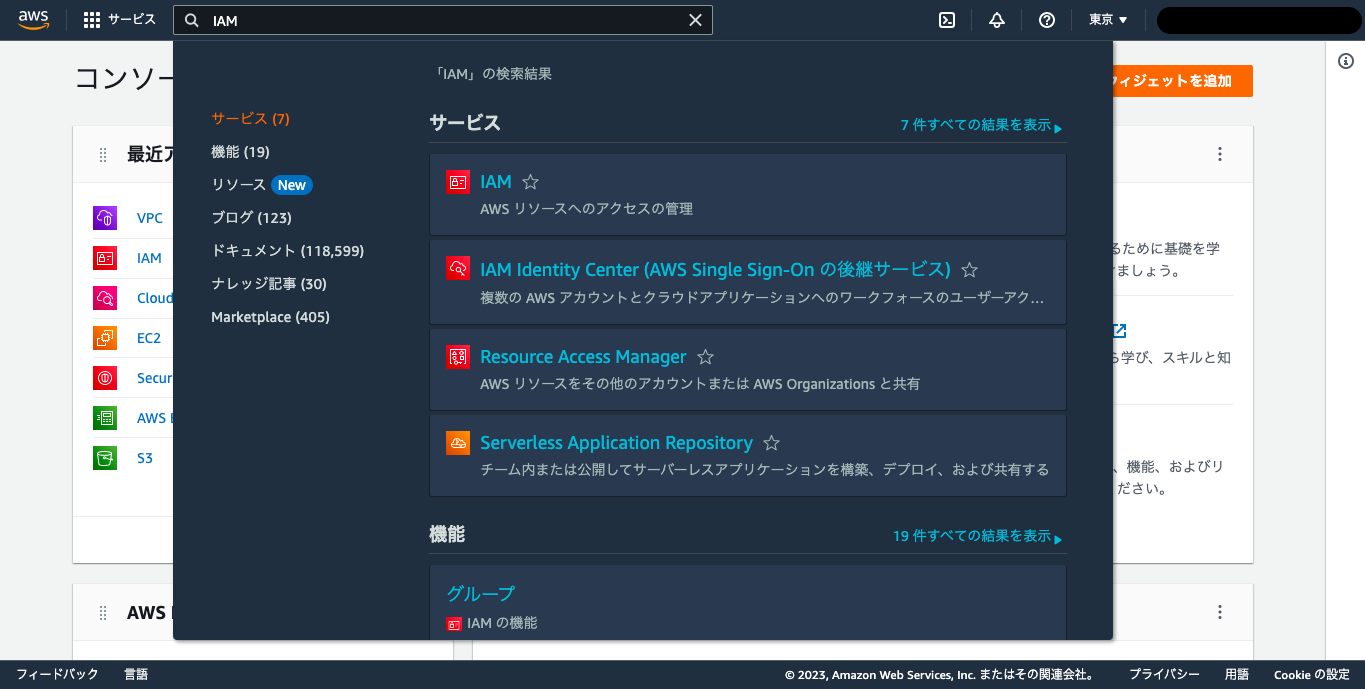Click the IAM icon in the search results
Screen dimensions: 1365x689
click(457, 181)
